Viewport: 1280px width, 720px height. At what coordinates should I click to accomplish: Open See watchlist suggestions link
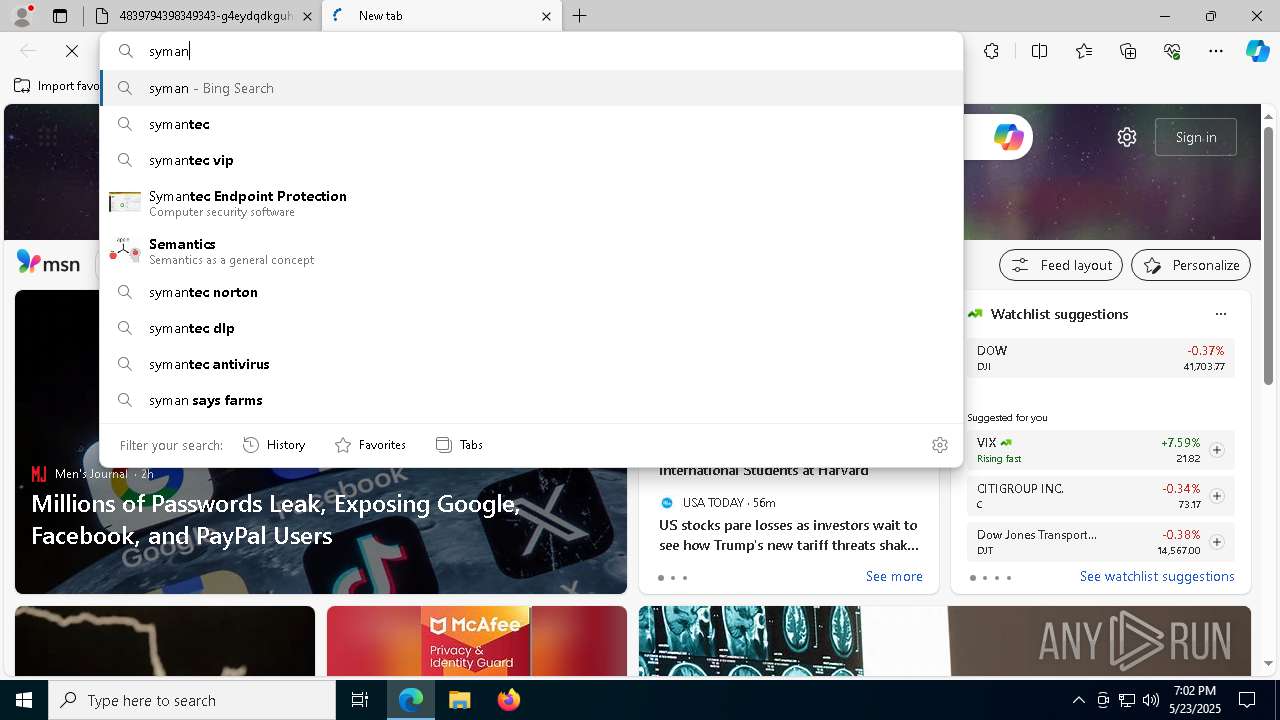coord(1157,577)
